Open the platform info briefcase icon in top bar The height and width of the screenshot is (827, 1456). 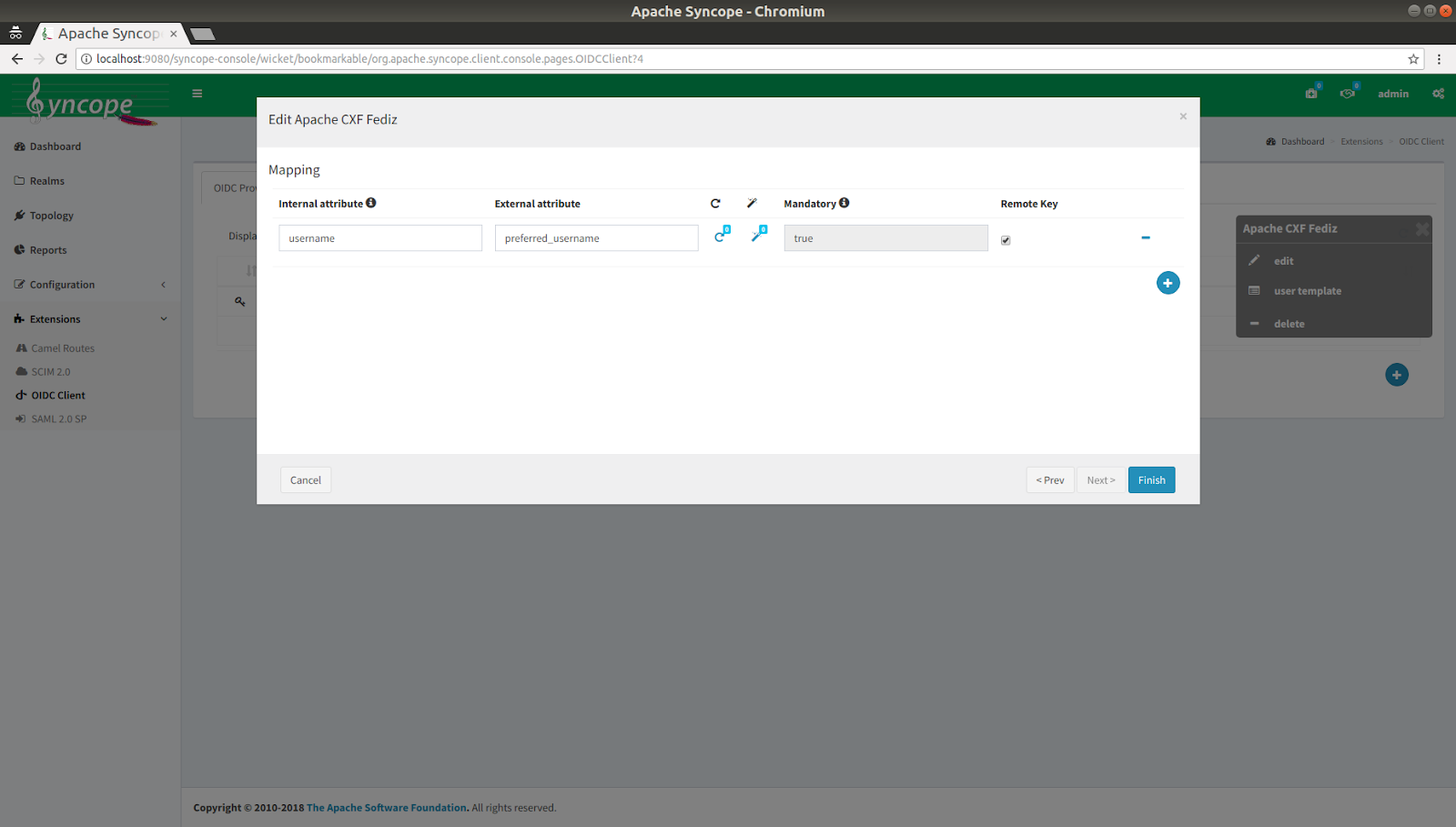click(1310, 93)
